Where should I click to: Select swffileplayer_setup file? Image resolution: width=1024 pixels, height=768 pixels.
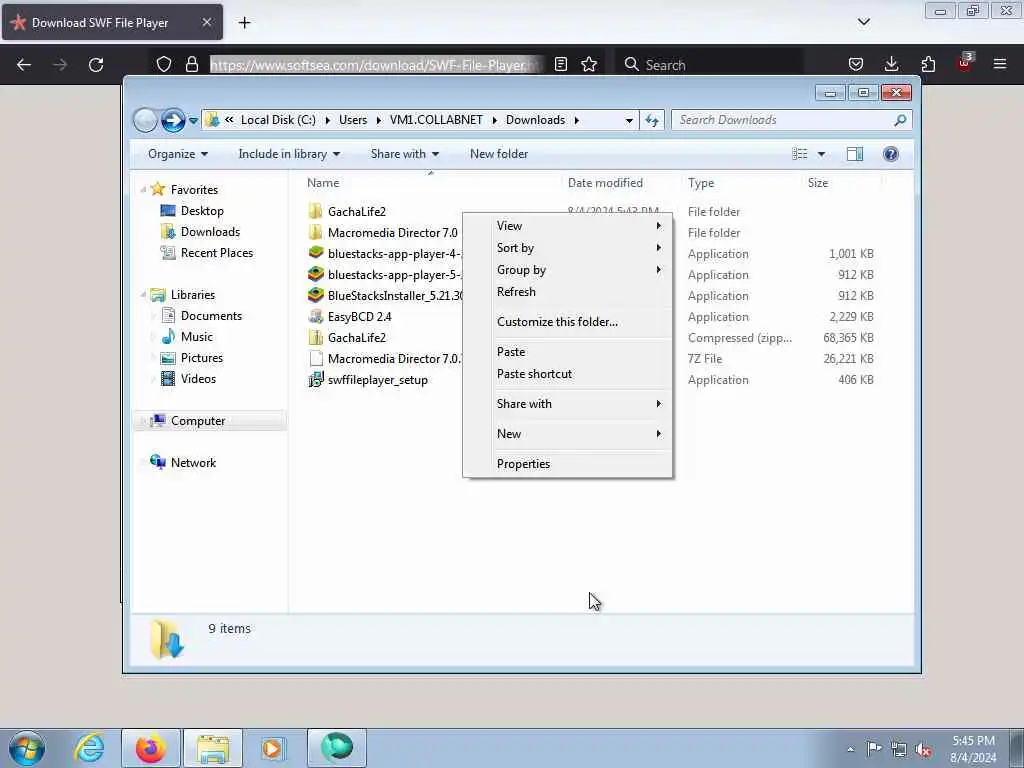pos(377,380)
